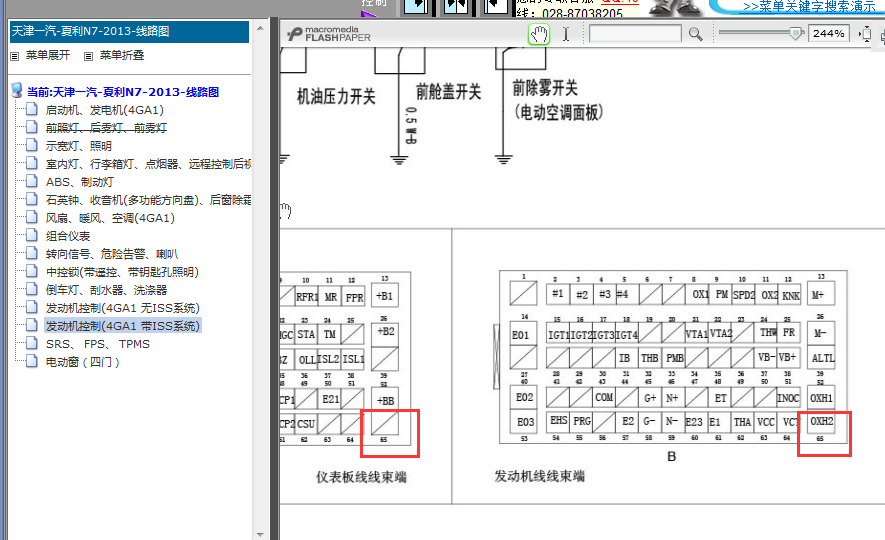
Task: Click the first panel layout icon
Action: coord(415,7)
